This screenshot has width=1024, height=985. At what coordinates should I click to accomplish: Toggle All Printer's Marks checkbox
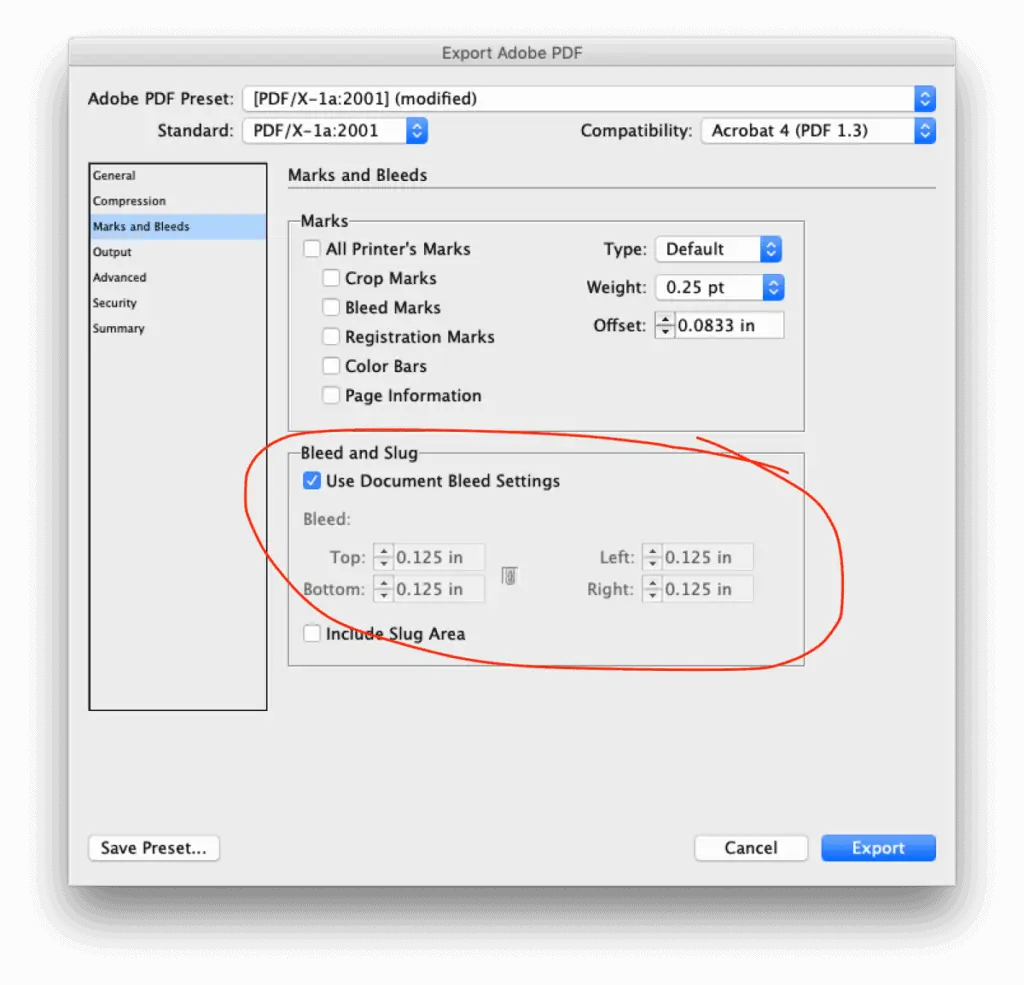(312, 249)
